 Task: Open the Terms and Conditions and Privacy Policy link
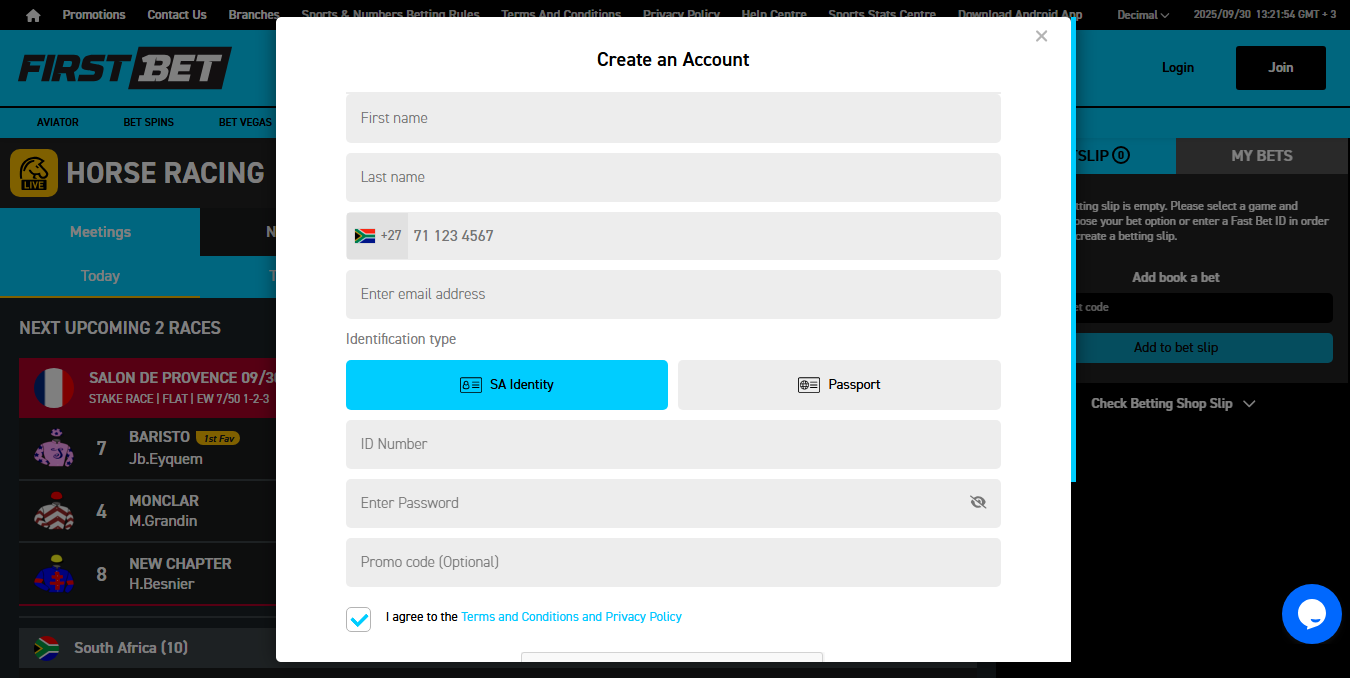[x=571, y=616]
